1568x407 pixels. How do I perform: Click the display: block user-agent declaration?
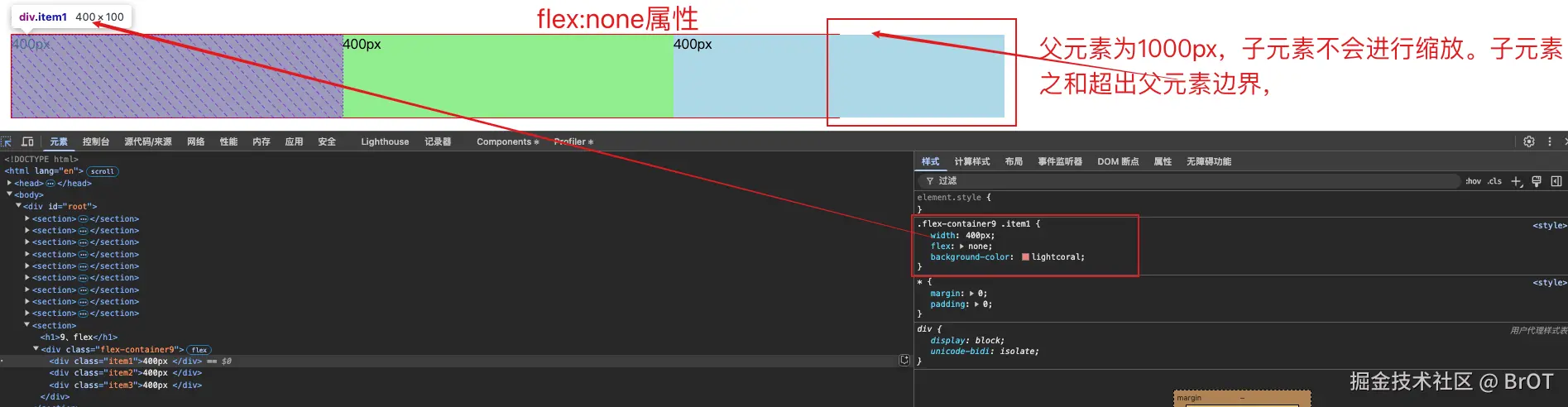click(x=967, y=341)
